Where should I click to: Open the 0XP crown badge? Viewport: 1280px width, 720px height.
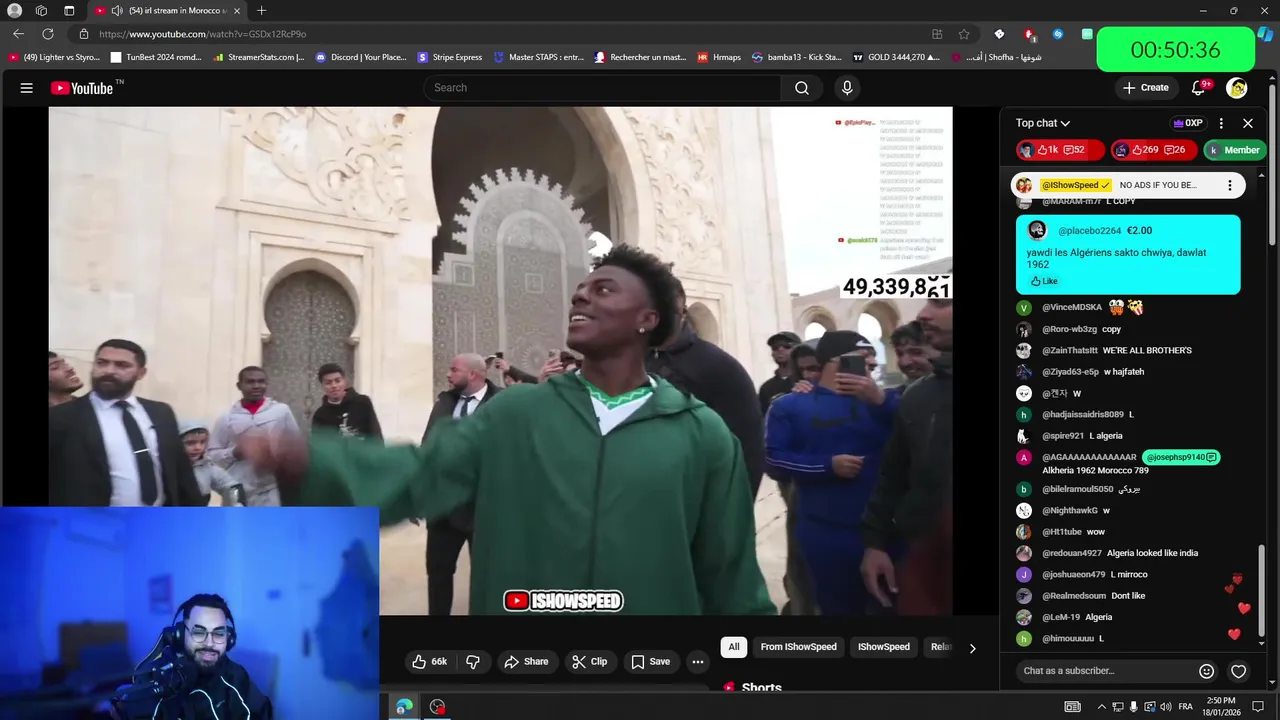tap(1188, 123)
